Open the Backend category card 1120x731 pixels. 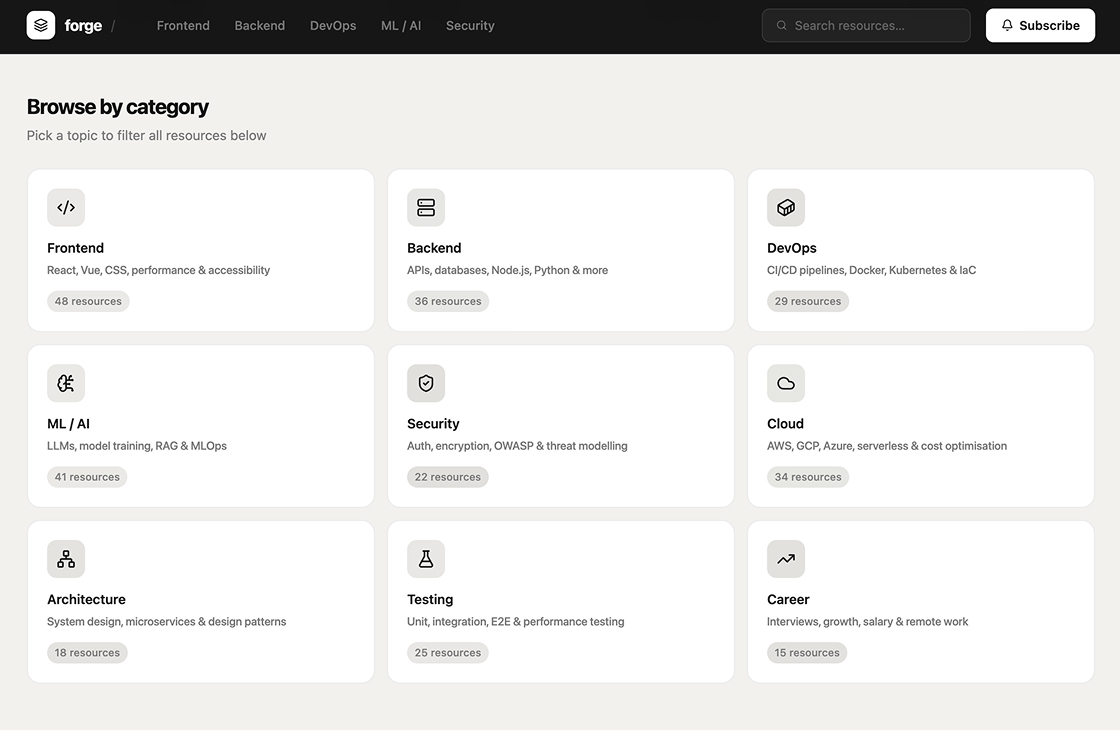tap(560, 250)
